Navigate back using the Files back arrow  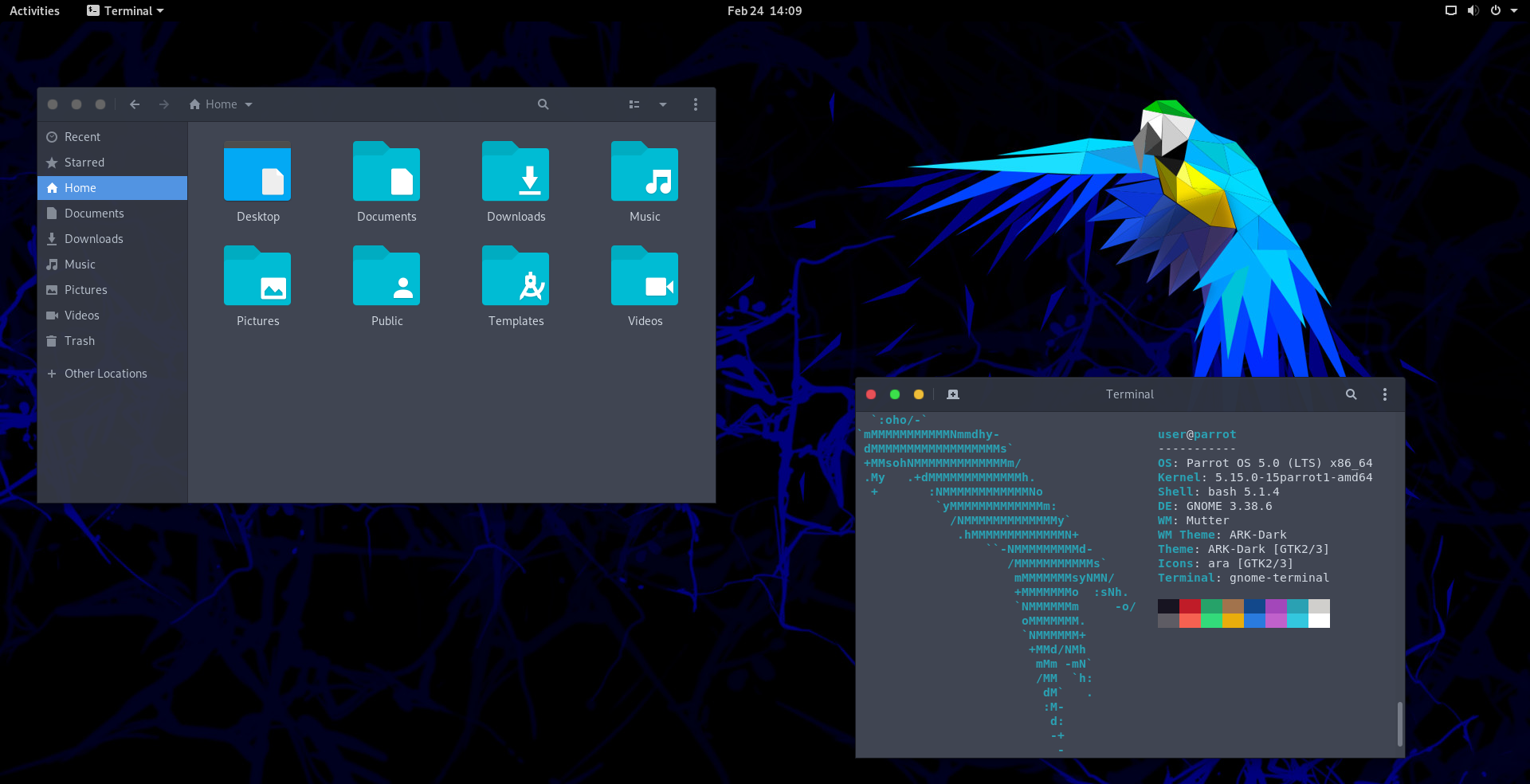(135, 104)
